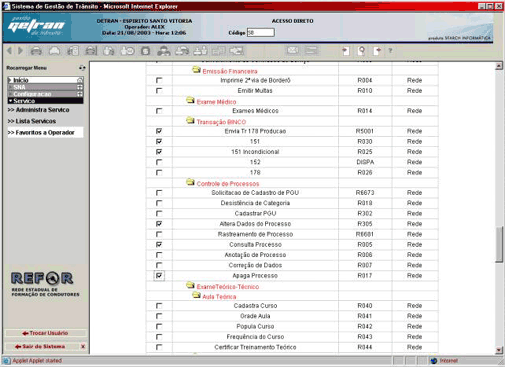The height and width of the screenshot is (367, 505).
Task: Click the question mark help icon
Action: click(390, 51)
